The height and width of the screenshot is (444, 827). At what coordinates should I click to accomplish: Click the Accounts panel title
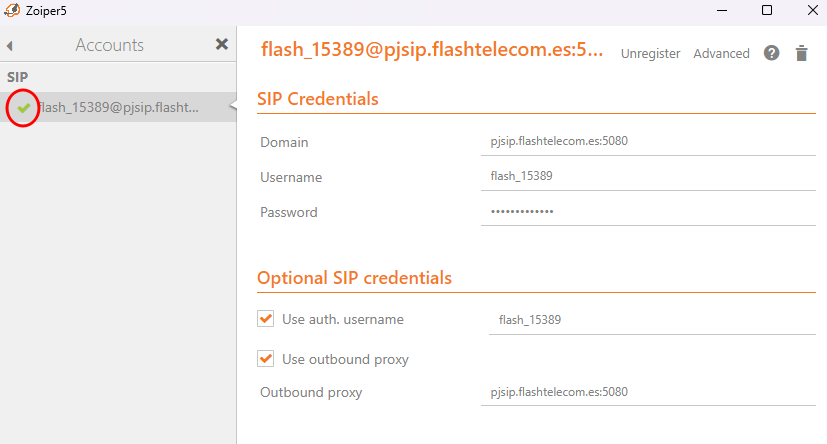click(110, 45)
